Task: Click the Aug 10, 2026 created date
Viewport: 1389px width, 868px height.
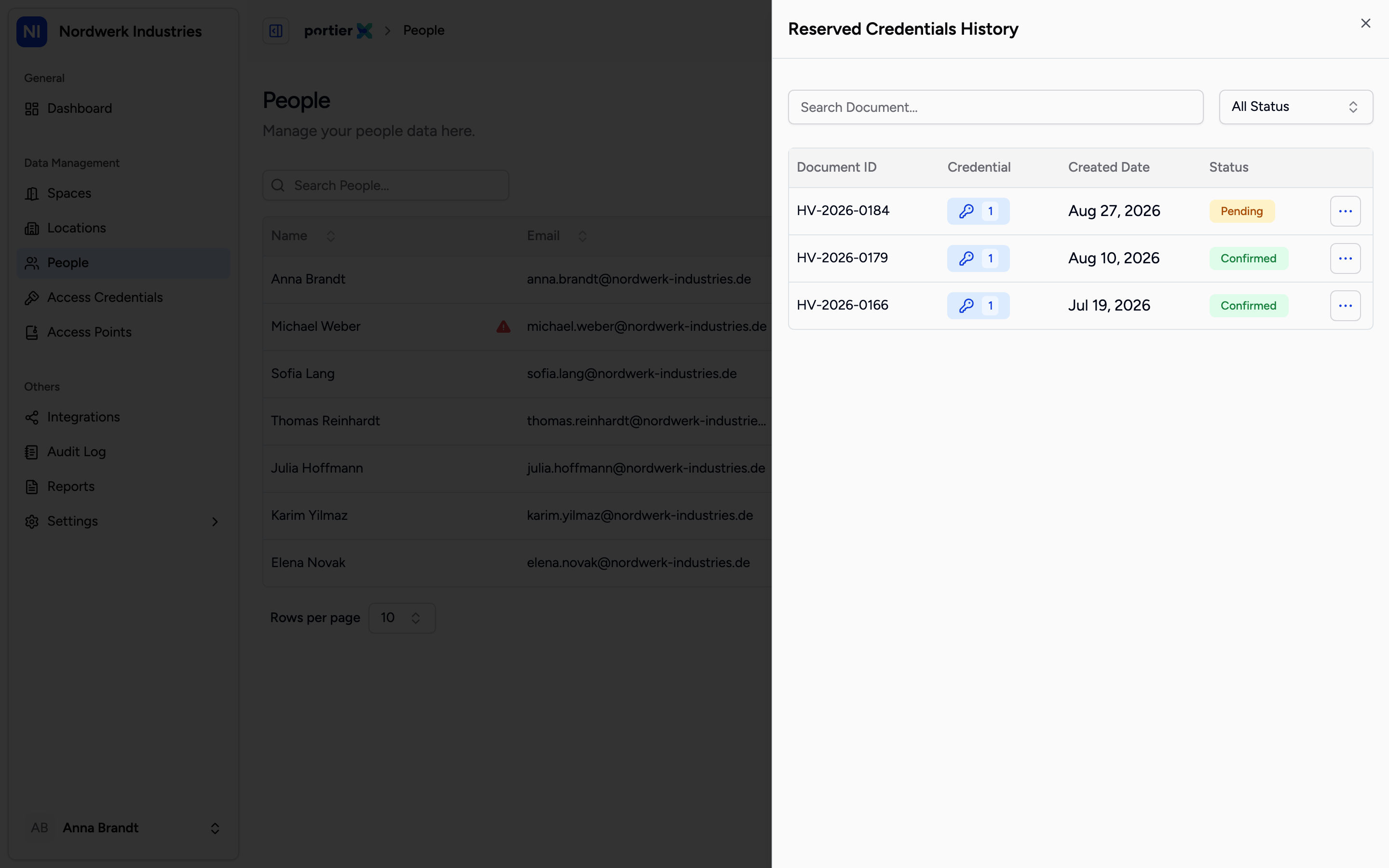Action: (1114, 258)
